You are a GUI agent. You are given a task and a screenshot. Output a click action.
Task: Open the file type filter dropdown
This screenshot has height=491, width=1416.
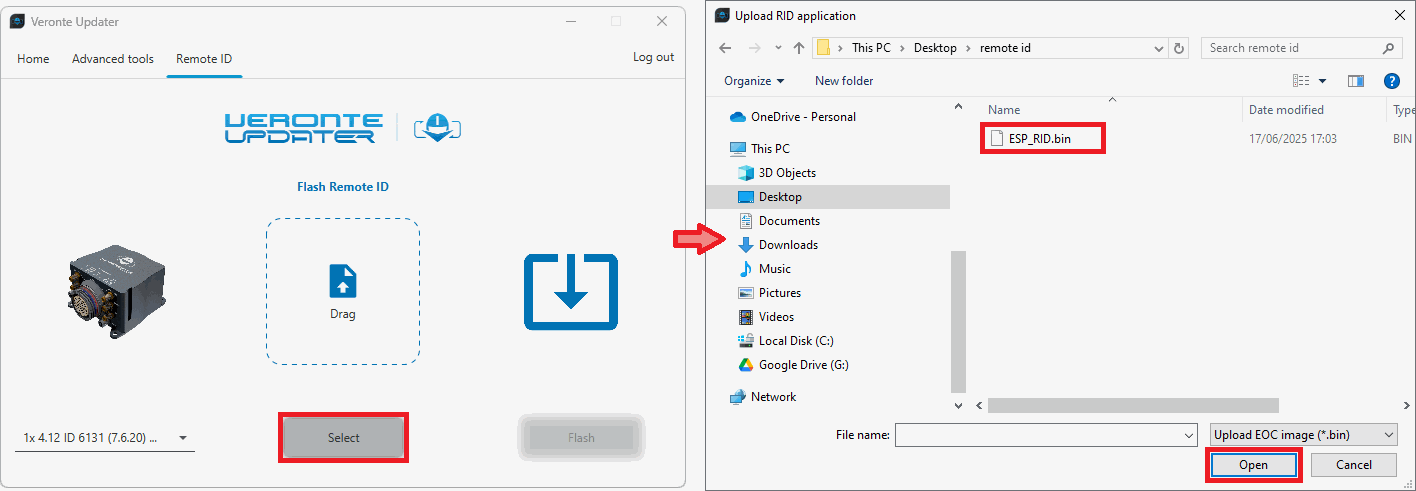point(1303,434)
